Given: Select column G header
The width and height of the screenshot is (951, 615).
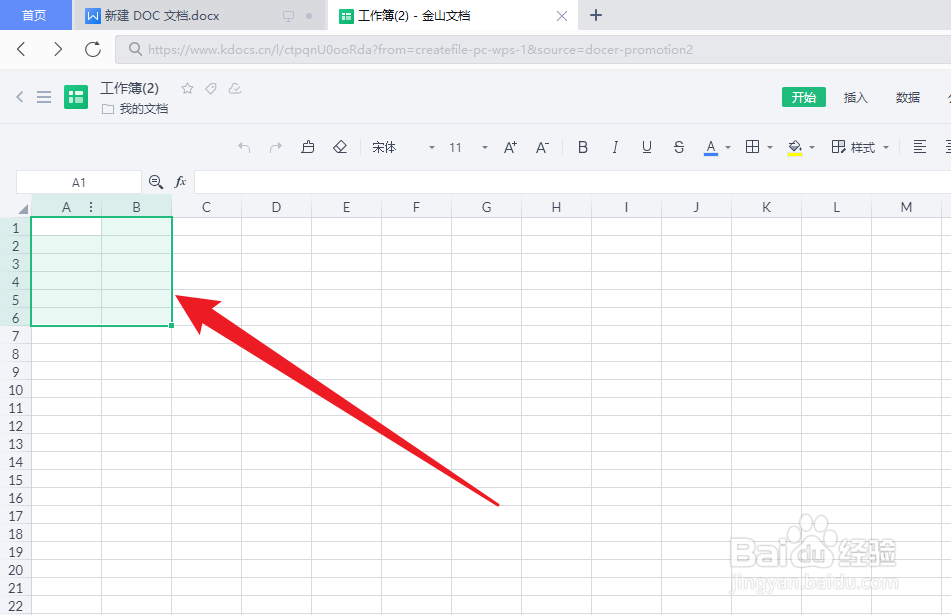Looking at the screenshot, I should pyautogui.click(x=486, y=207).
